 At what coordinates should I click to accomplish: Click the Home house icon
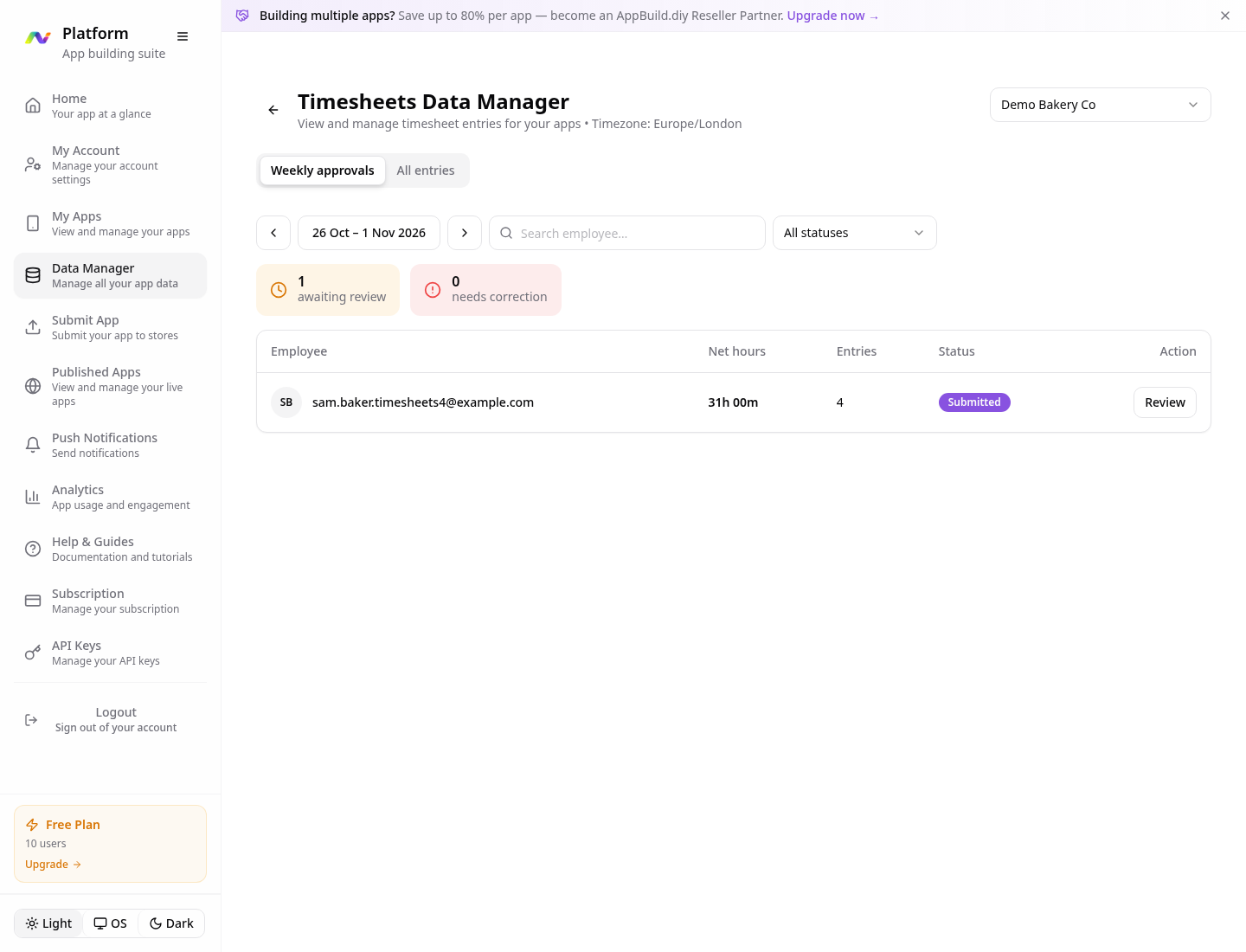coord(33,106)
